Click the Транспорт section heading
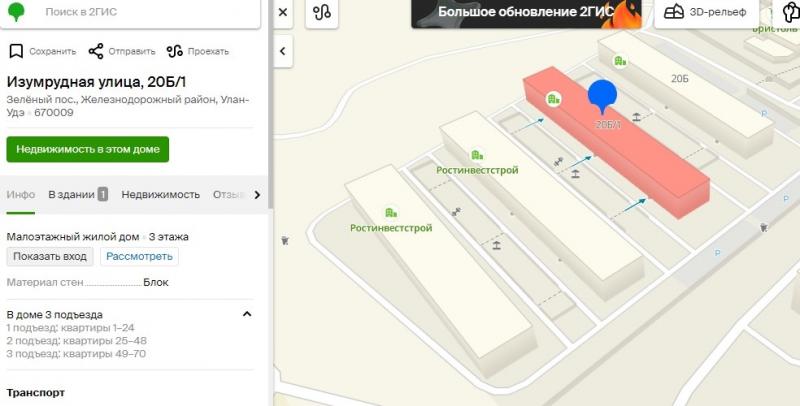 point(36,393)
